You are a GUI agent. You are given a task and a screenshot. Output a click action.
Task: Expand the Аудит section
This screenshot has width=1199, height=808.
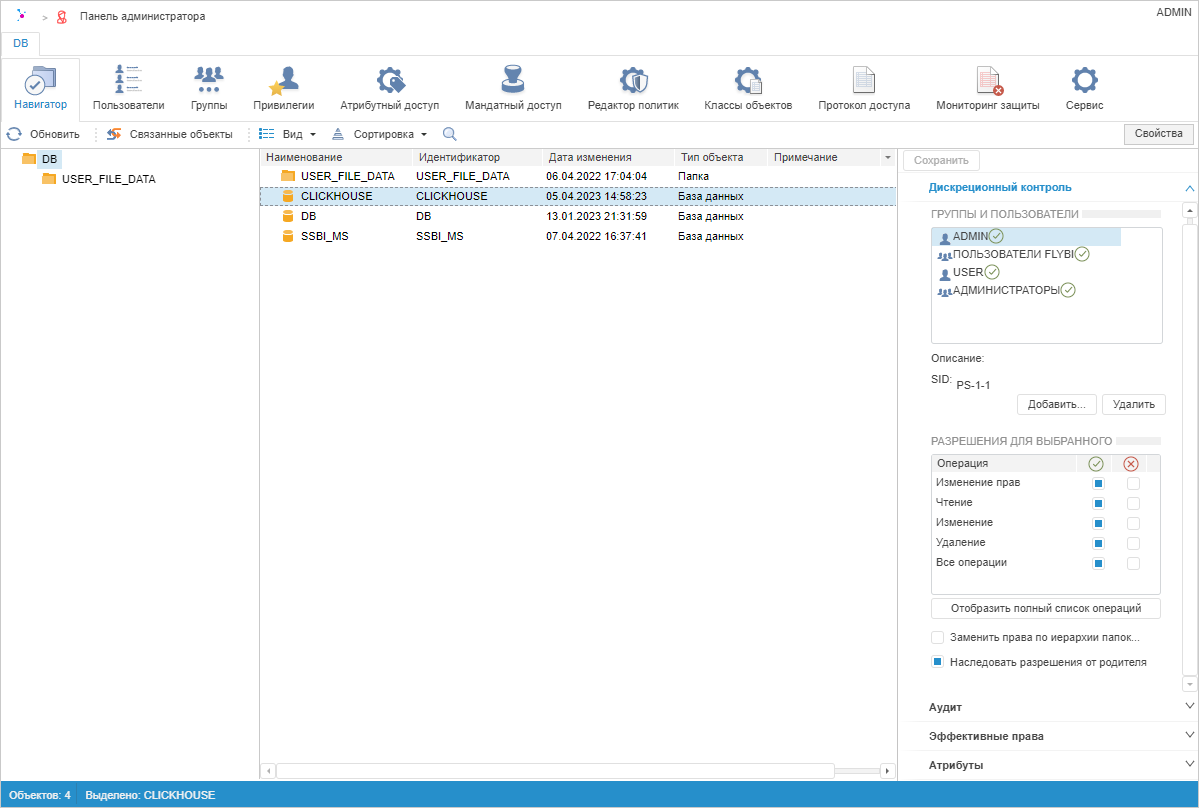pyautogui.click(x=1189, y=707)
